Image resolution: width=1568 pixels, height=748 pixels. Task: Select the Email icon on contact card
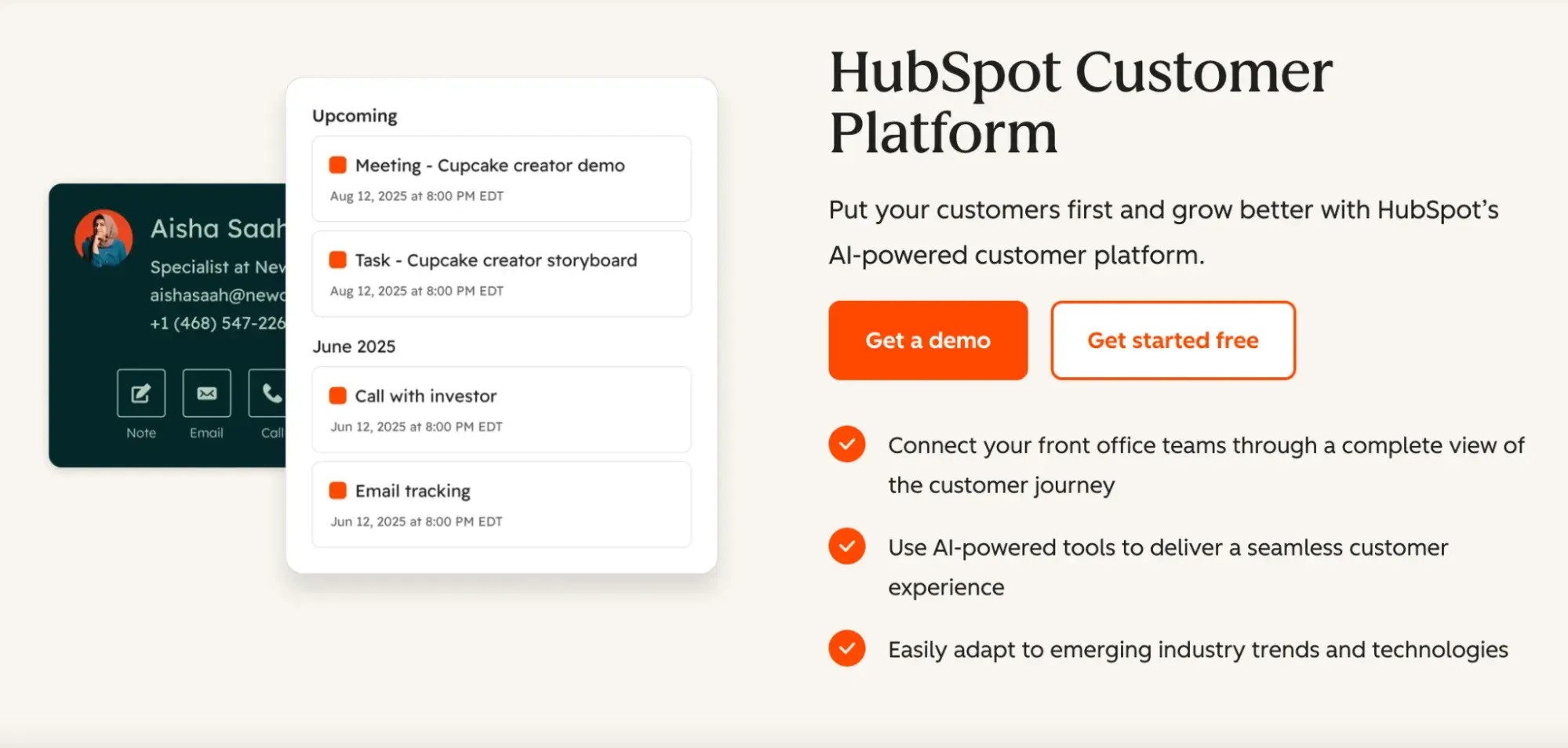206,393
